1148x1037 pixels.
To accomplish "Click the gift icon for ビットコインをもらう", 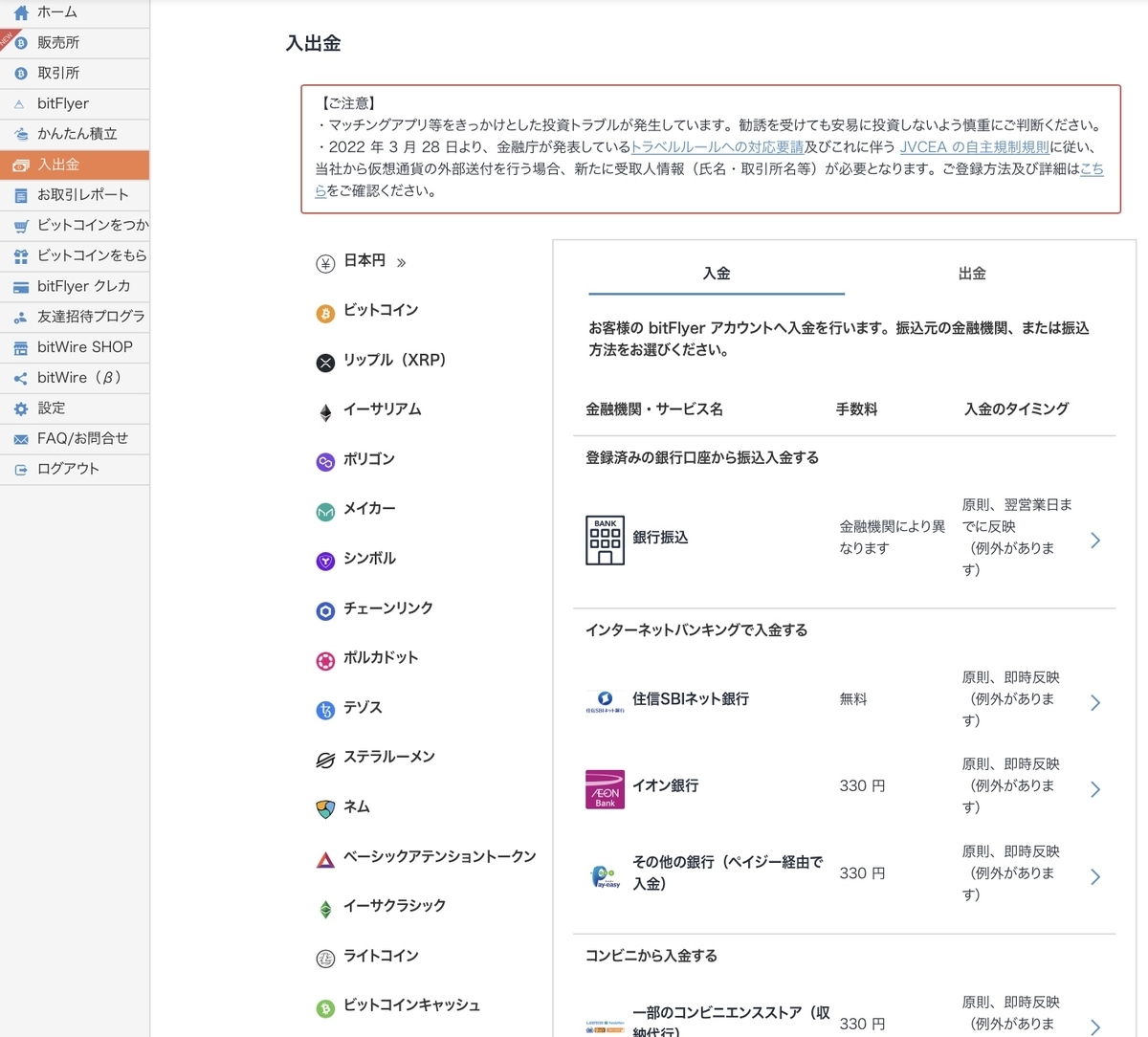I will tap(20, 255).
